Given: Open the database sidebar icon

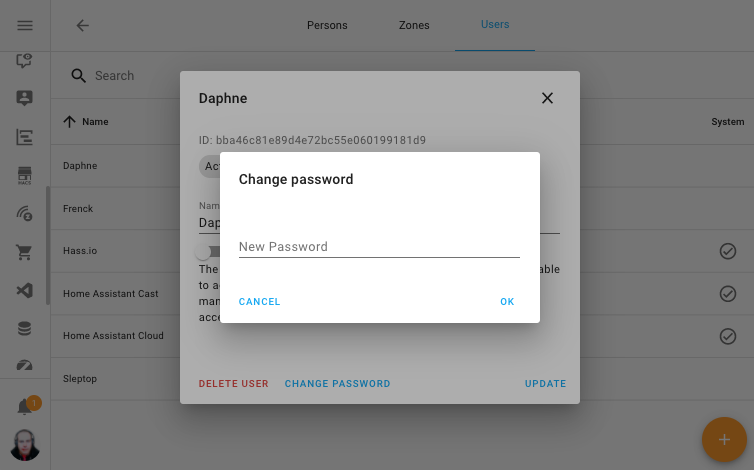Looking at the screenshot, I should 25,328.
